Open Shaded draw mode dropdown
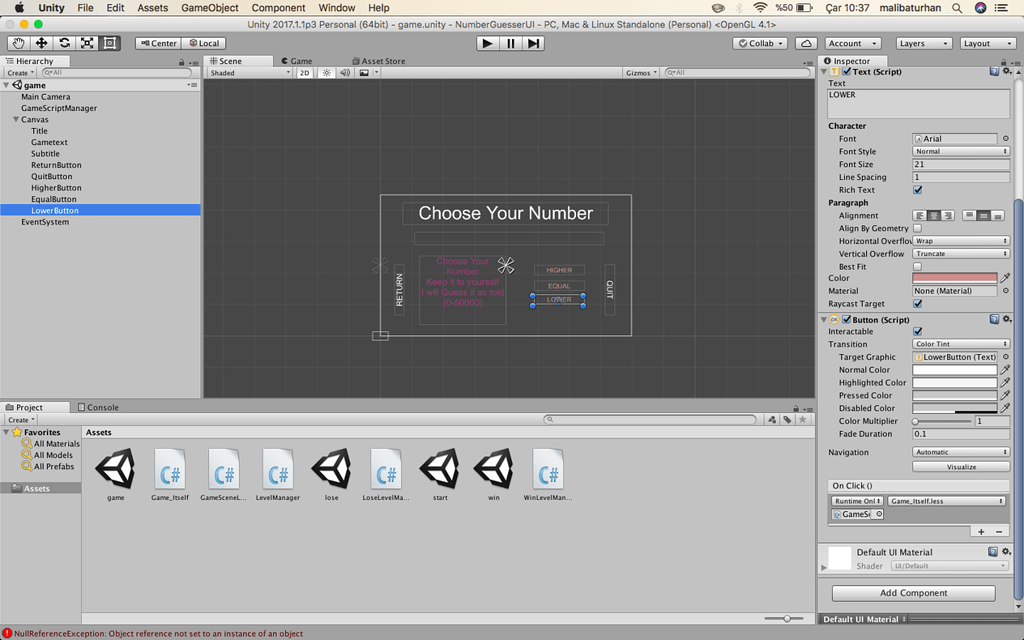This screenshot has height=640, width=1024. 249,72
